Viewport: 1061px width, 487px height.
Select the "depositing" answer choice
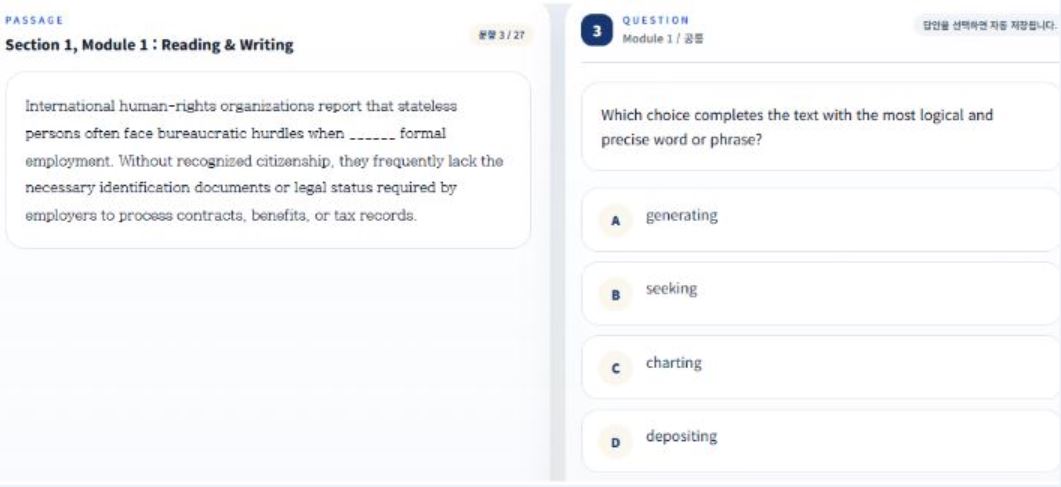tap(681, 437)
